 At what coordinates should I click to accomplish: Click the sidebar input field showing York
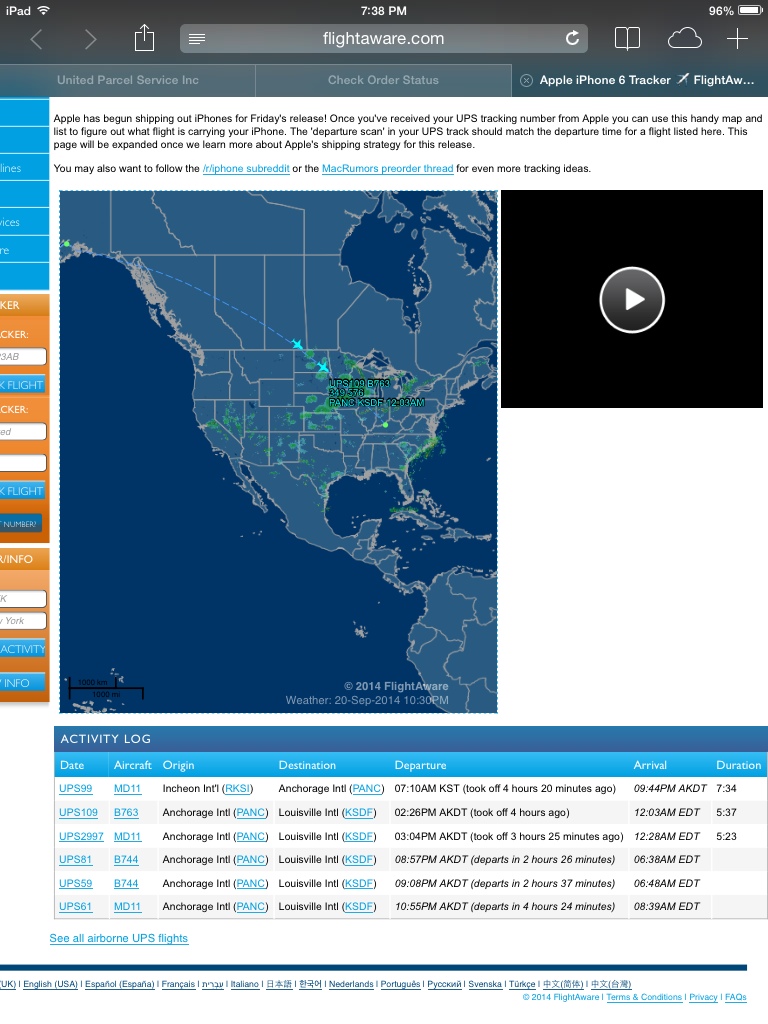pyautogui.click(x=23, y=620)
